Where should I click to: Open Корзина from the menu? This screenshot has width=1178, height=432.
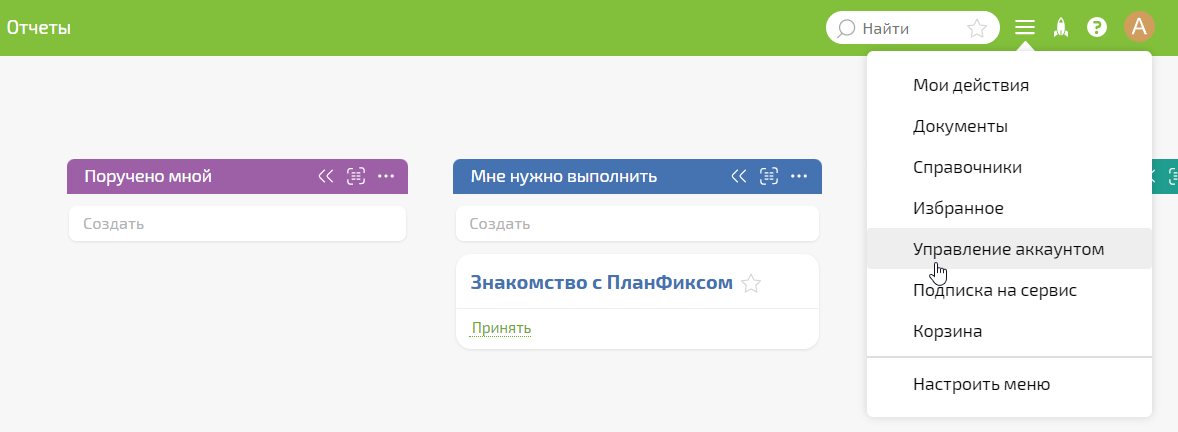(x=947, y=331)
